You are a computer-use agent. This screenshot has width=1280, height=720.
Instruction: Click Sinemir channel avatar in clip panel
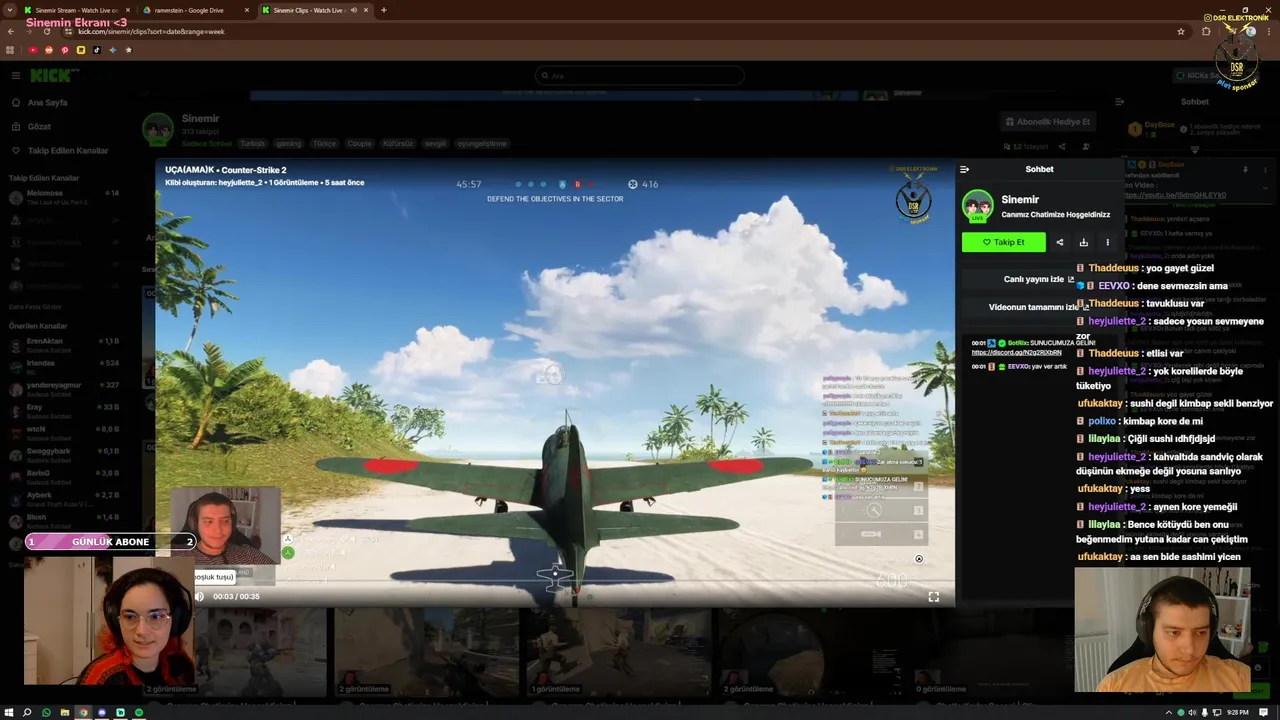pos(977,205)
